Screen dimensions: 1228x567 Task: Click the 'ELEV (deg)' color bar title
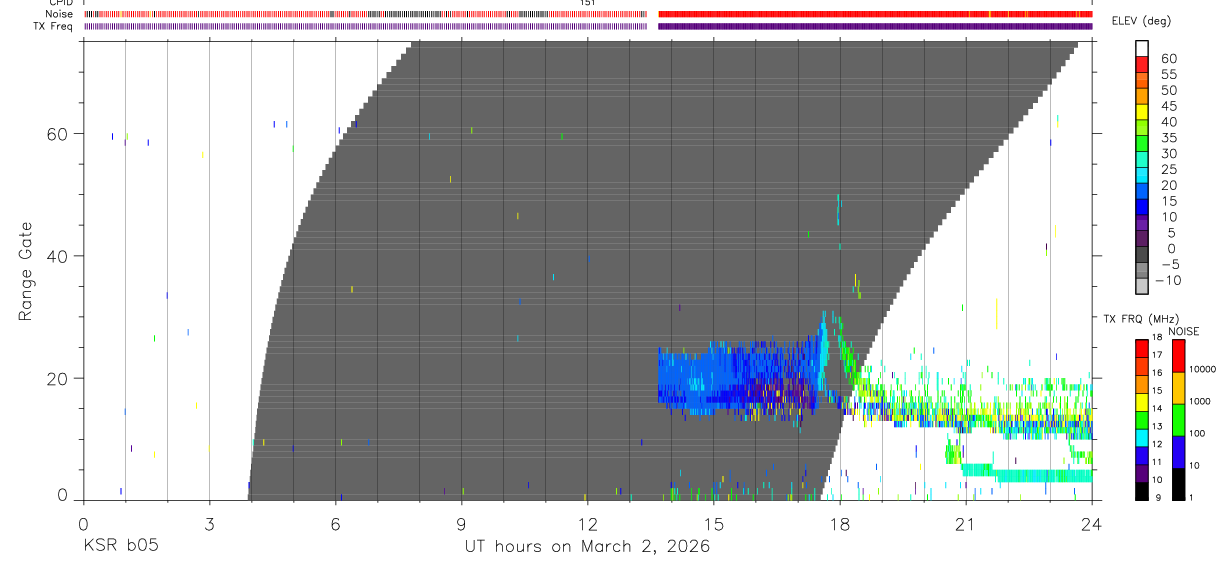click(1141, 21)
